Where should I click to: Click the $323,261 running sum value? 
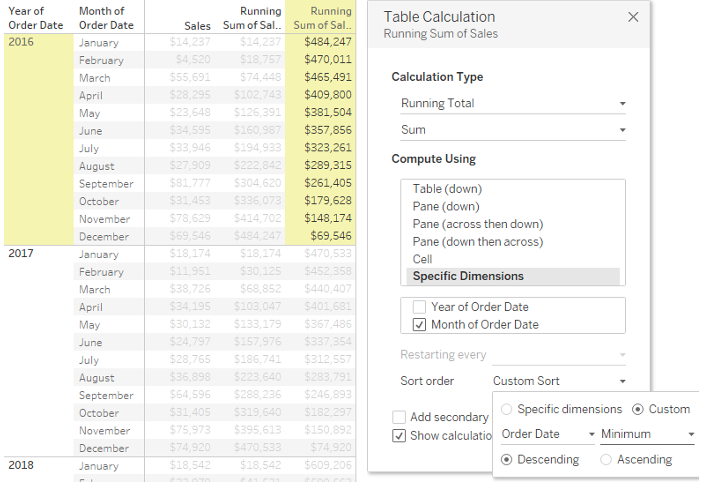click(328, 148)
